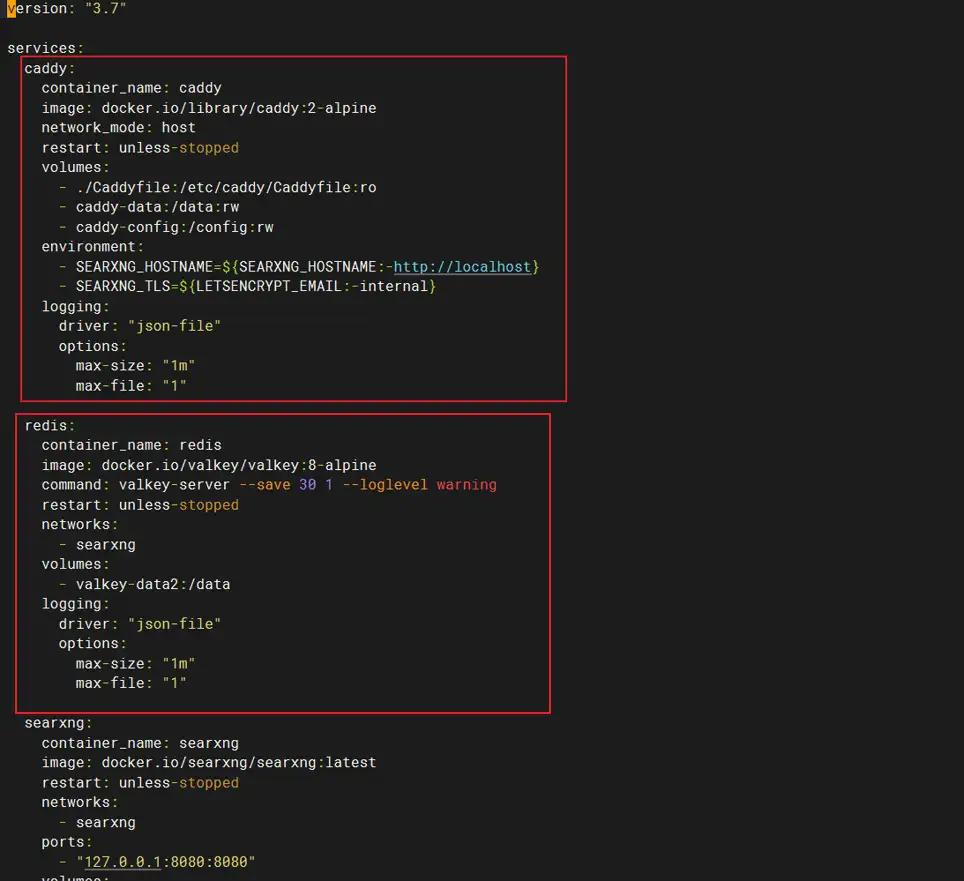Select 'caddy-data:/data:rw' volume line
Image resolution: width=964 pixels, height=881 pixels.
[x=149, y=207]
